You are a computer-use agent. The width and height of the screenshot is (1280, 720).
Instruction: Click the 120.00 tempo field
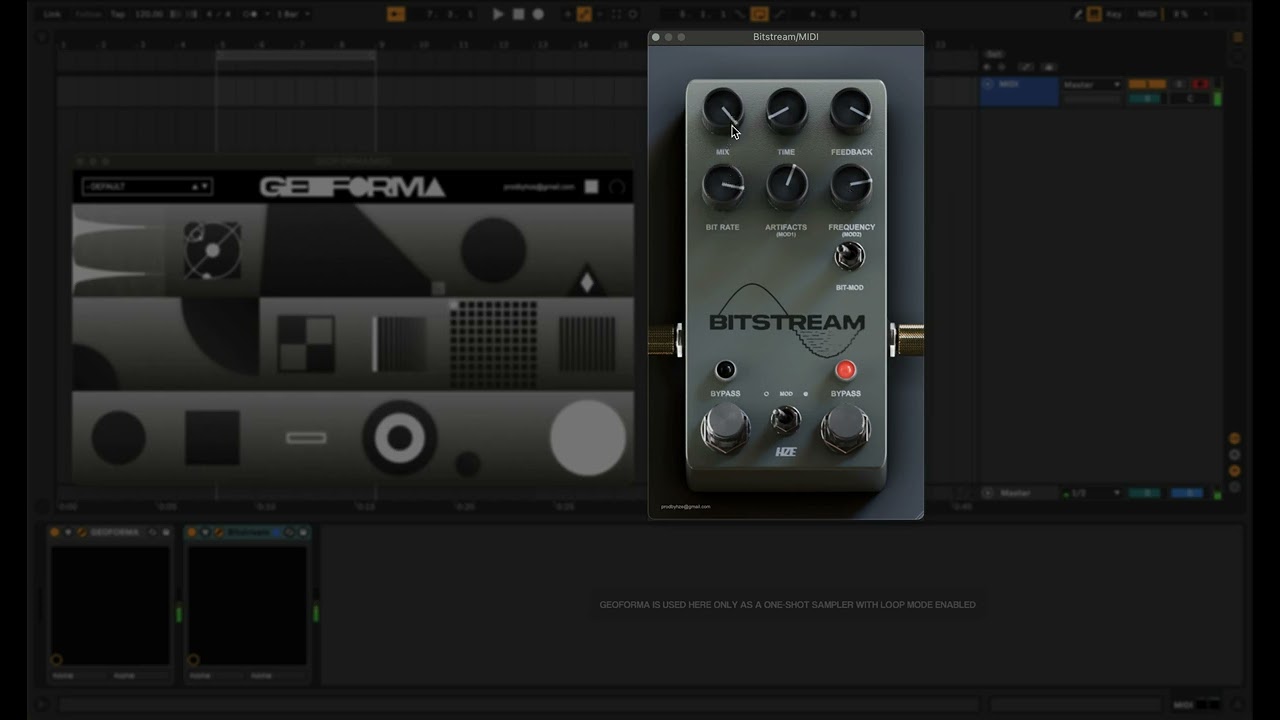pos(149,14)
